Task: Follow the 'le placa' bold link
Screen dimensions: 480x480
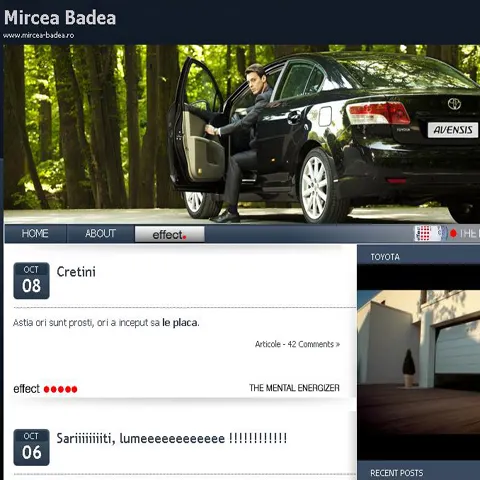Action: pyautogui.click(x=180, y=323)
